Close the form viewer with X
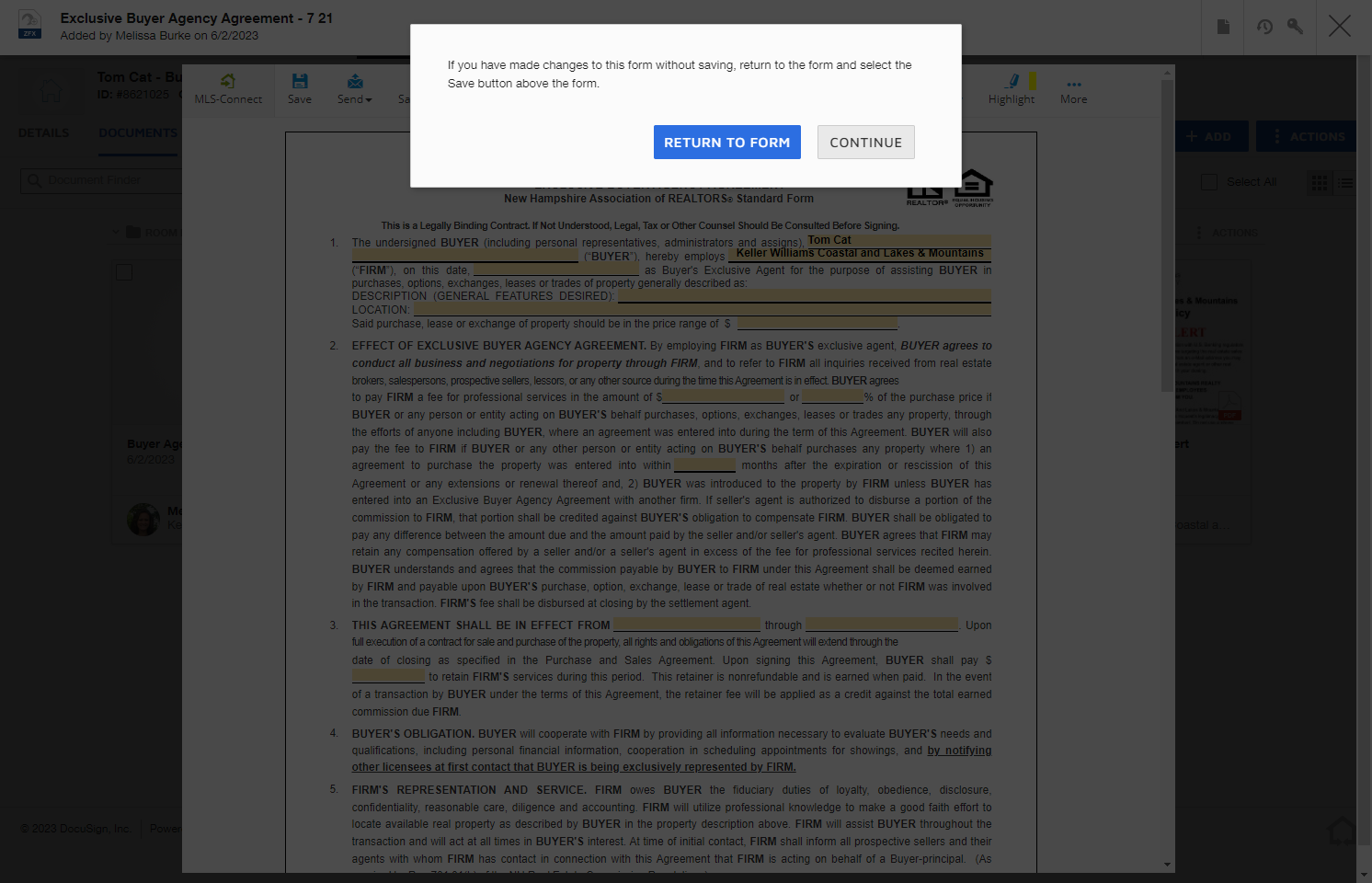This screenshot has height=883, width=1372. point(1340,26)
